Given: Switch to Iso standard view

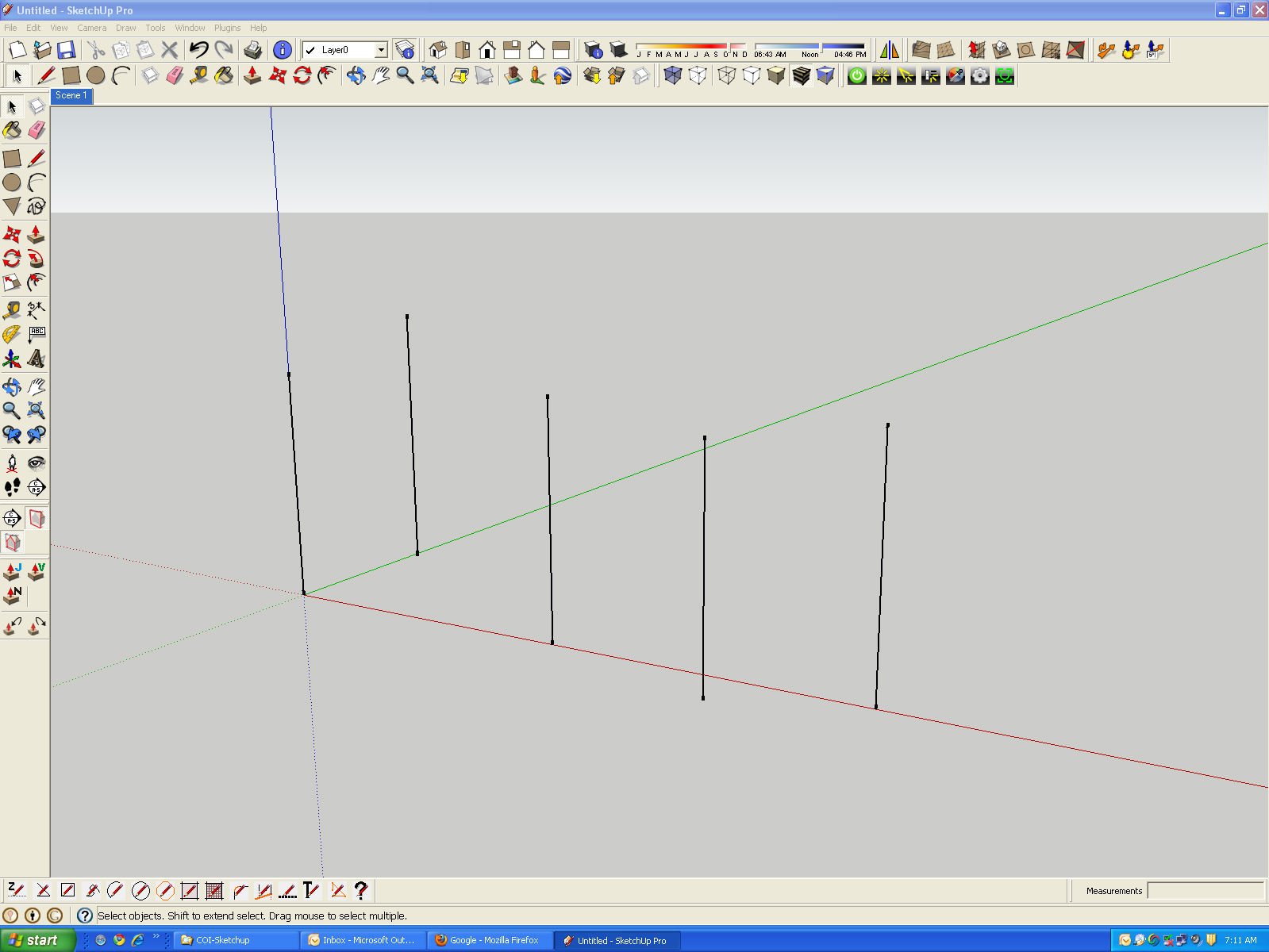Looking at the screenshot, I should pos(438,50).
